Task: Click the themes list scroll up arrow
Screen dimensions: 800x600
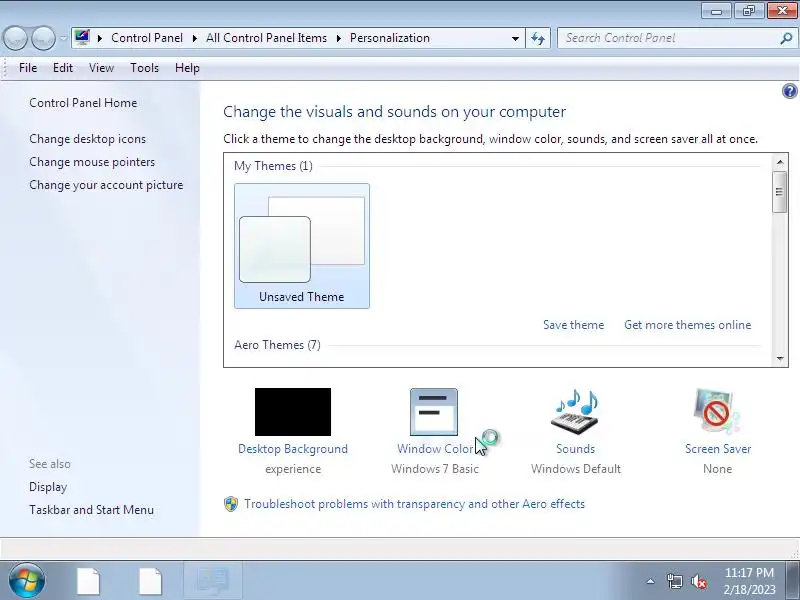Action: coord(780,163)
